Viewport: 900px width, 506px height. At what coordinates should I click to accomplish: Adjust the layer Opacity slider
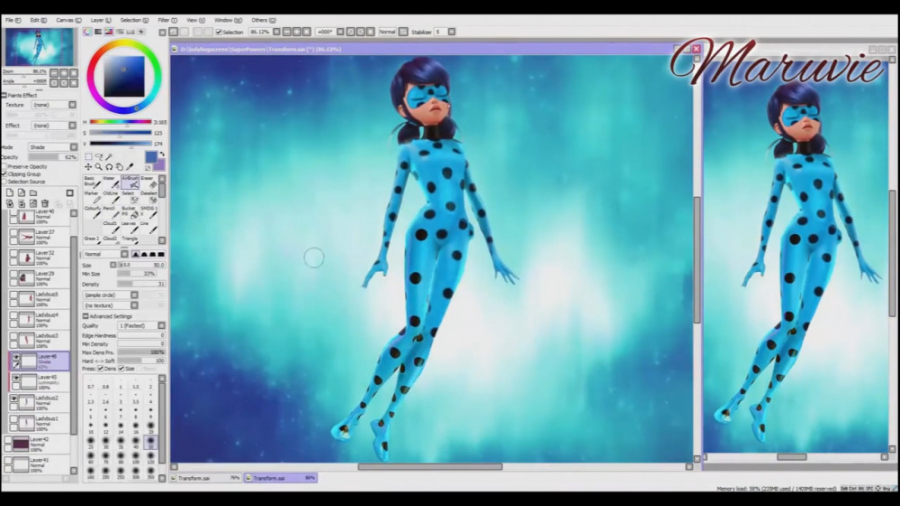(x=53, y=157)
